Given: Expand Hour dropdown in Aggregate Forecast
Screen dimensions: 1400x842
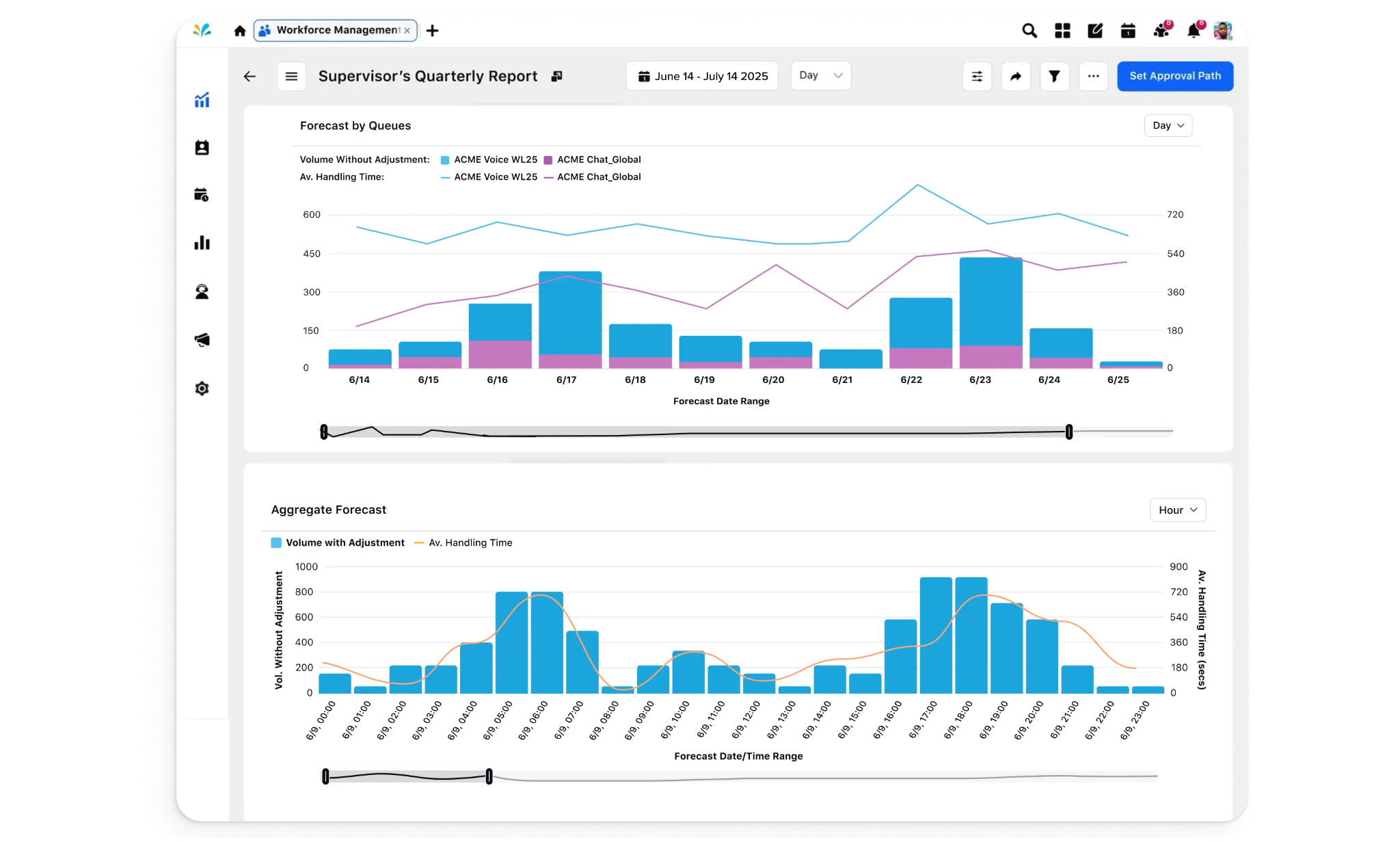Looking at the screenshot, I should pyautogui.click(x=1177, y=510).
